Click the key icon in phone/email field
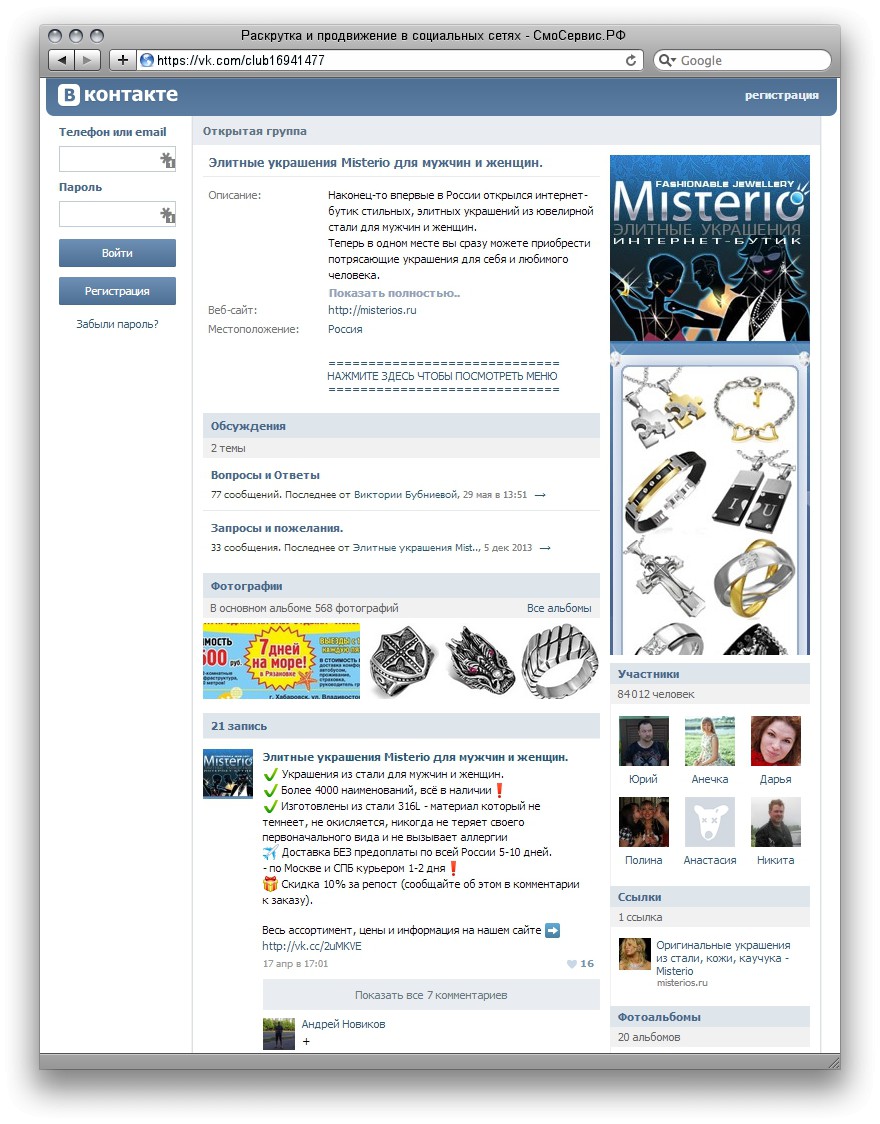This screenshot has height=1124, width=880. (x=167, y=159)
